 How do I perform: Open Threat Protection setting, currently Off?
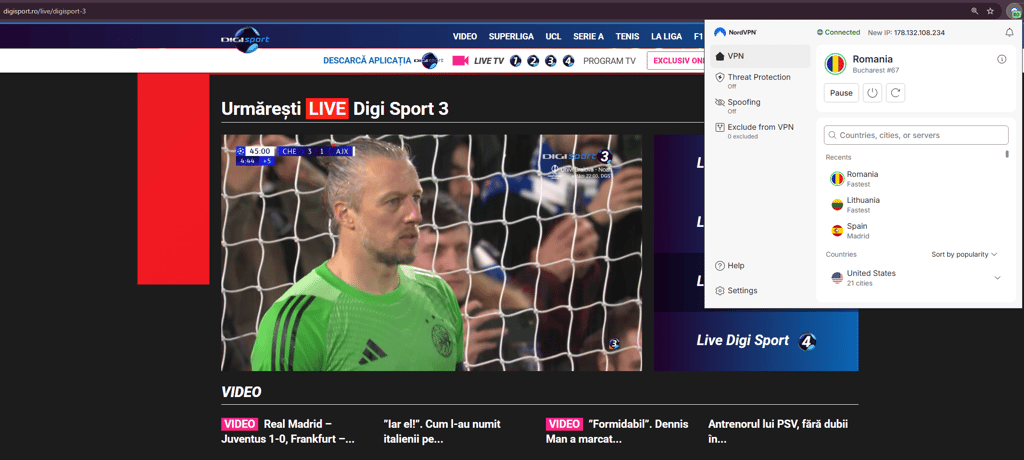pos(760,81)
